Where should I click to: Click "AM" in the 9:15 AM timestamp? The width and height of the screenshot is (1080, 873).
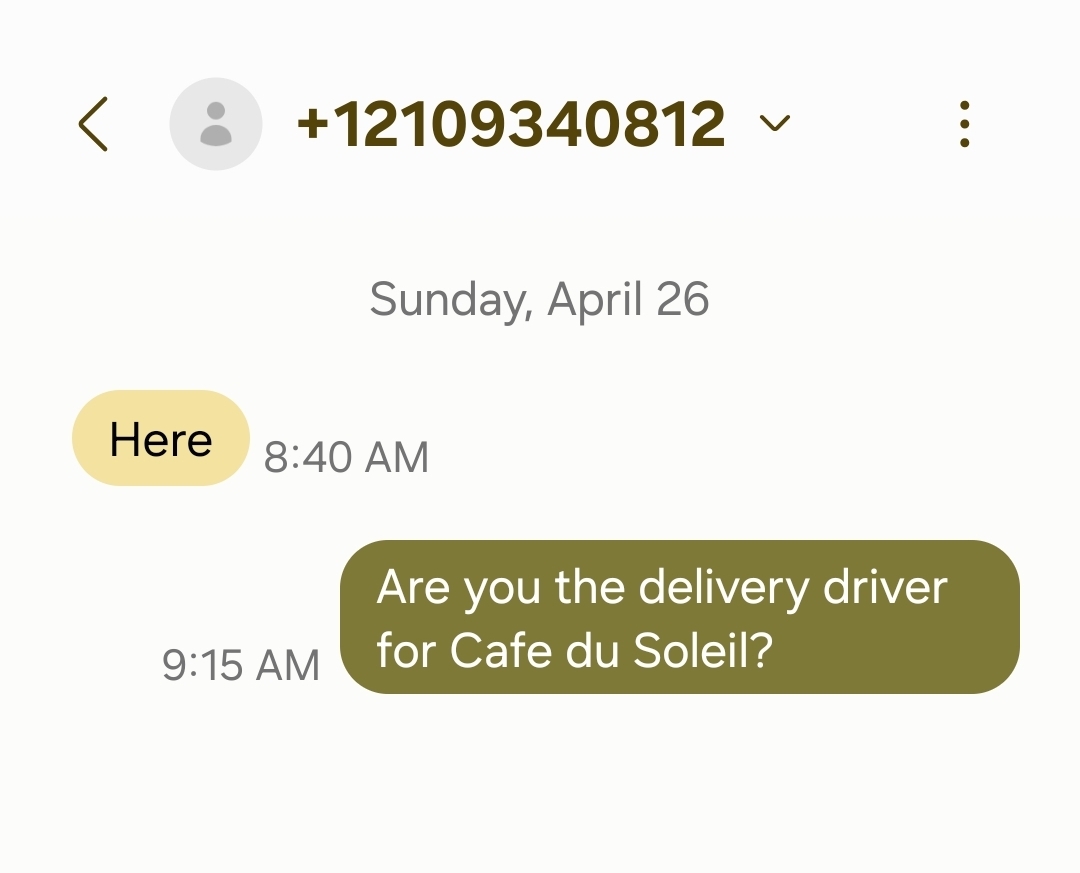286,666
